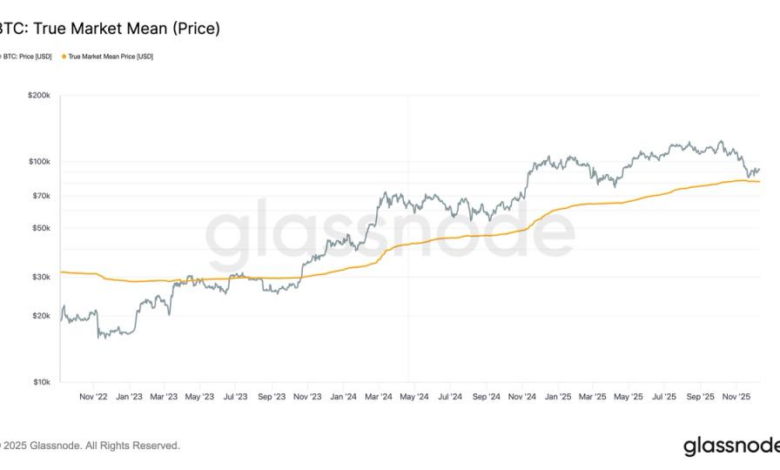Toggle the True Market Mean Price legend series
The height and width of the screenshot is (470, 780).
(x=109, y=56)
